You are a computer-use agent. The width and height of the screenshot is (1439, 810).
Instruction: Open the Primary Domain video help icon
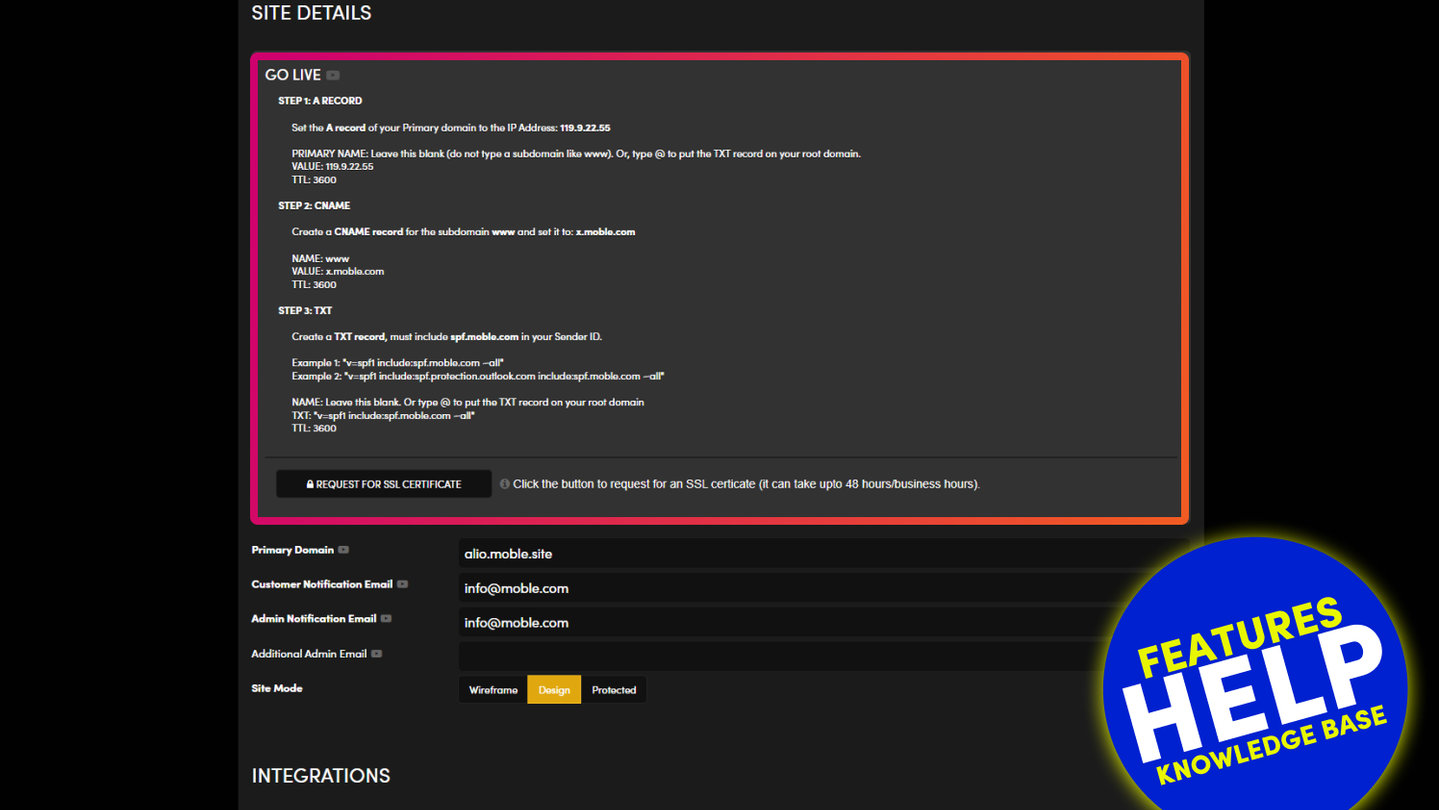coord(343,550)
